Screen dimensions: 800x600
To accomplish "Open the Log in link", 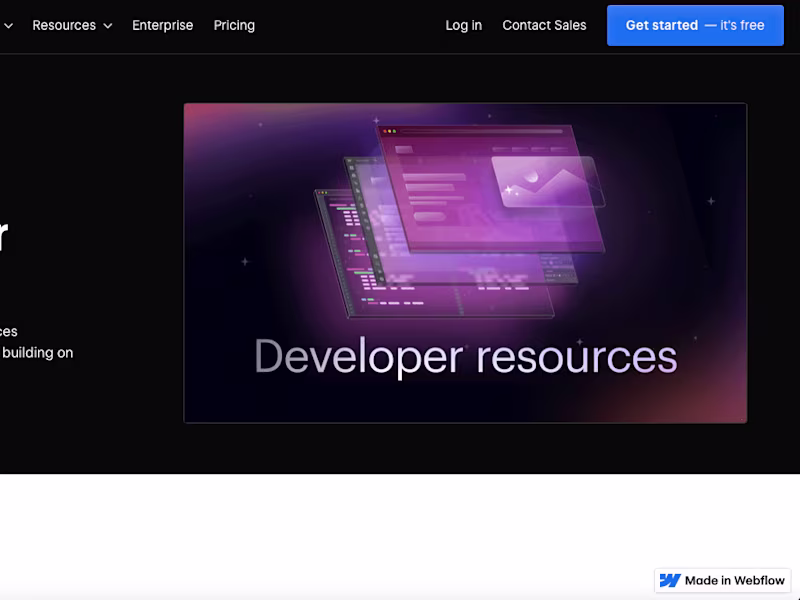I will [463, 25].
